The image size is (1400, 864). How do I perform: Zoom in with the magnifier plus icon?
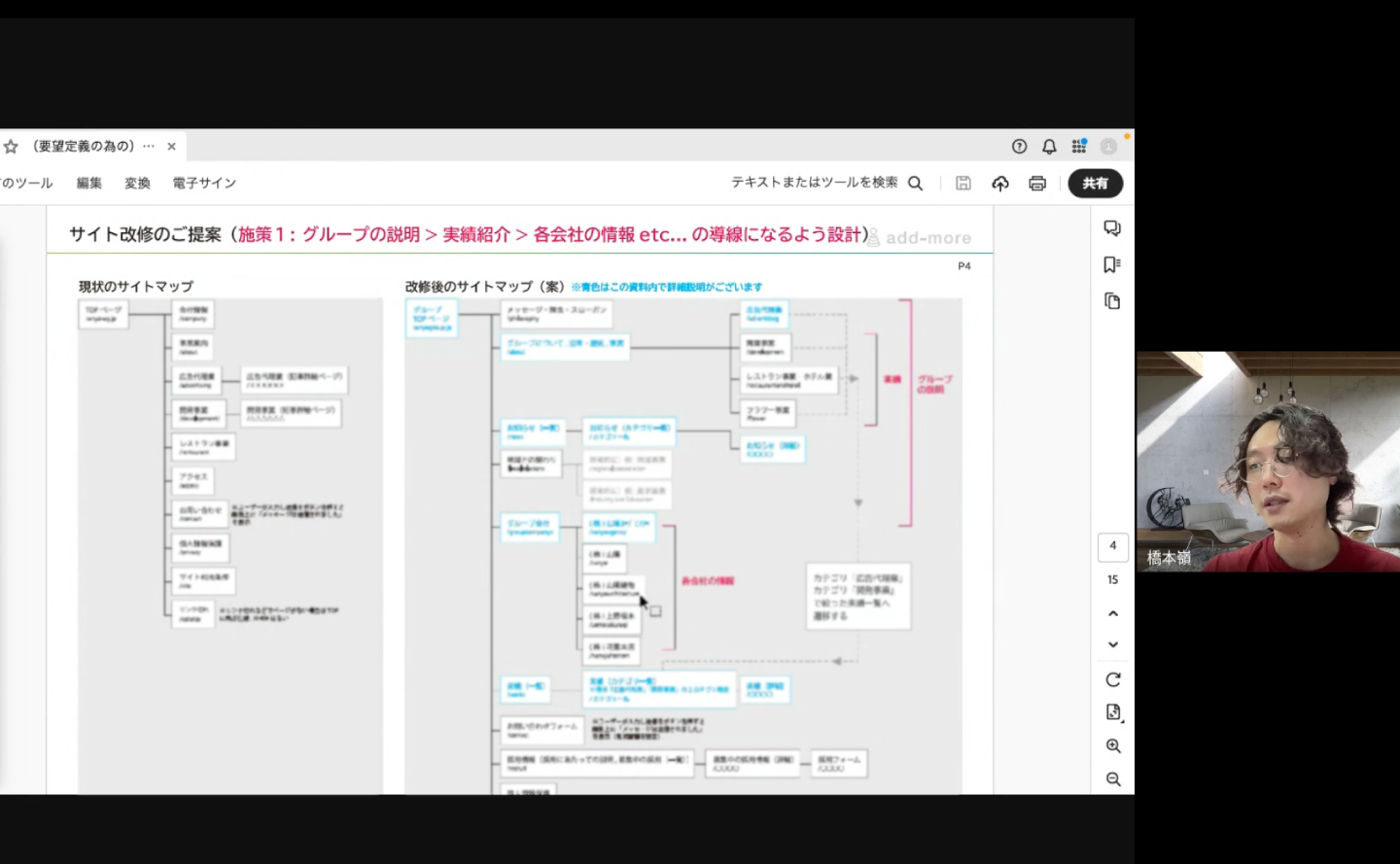[1113, 746]
